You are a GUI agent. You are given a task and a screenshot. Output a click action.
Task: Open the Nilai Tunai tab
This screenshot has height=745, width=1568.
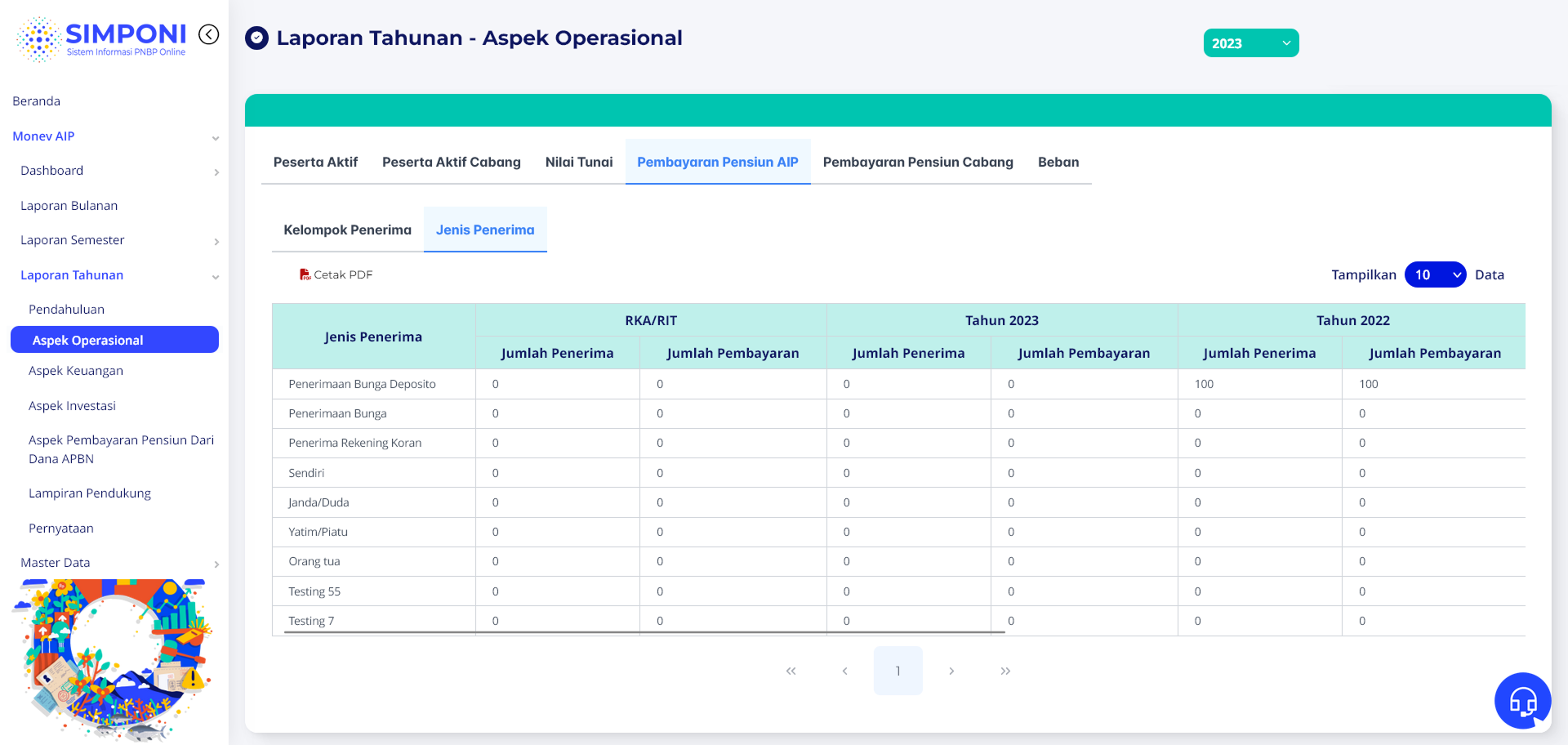coord(579,162)
